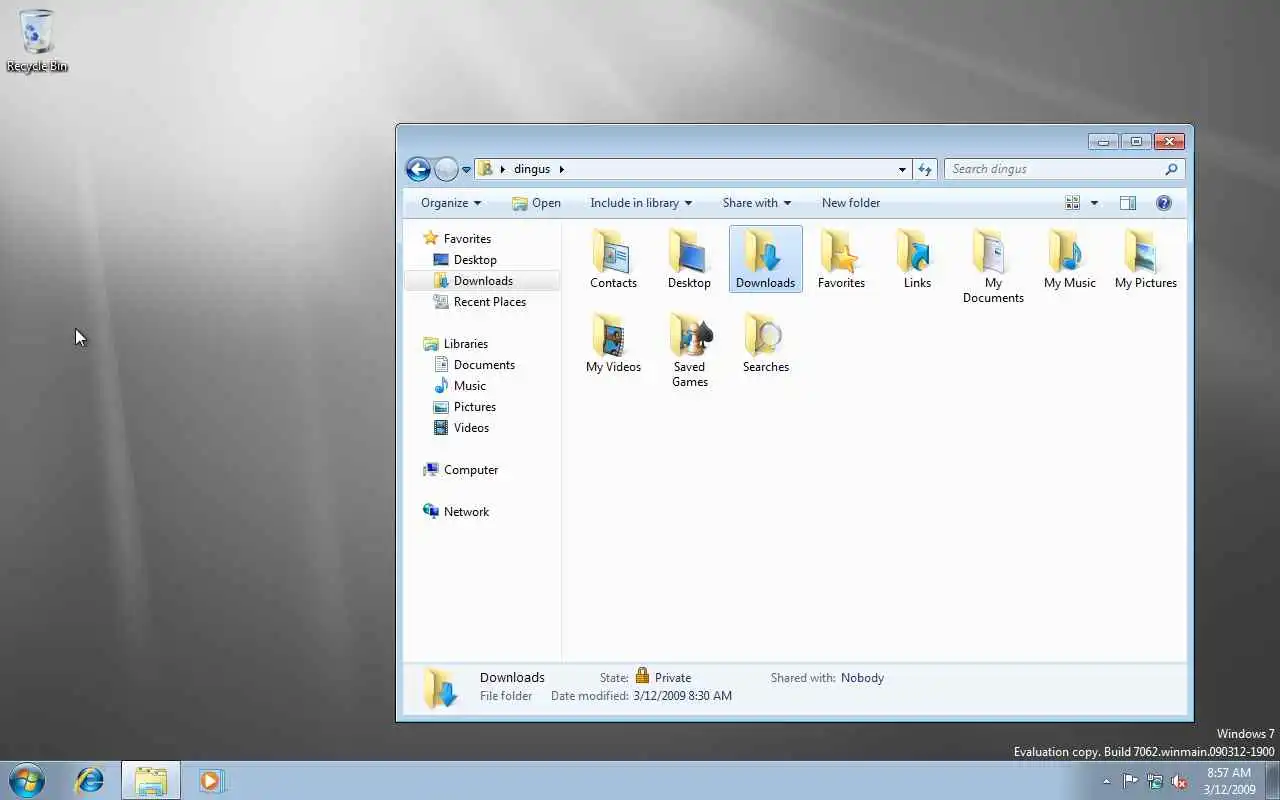Open the Organize dropdown menu
1280x800 pixels.
(451, 203)
